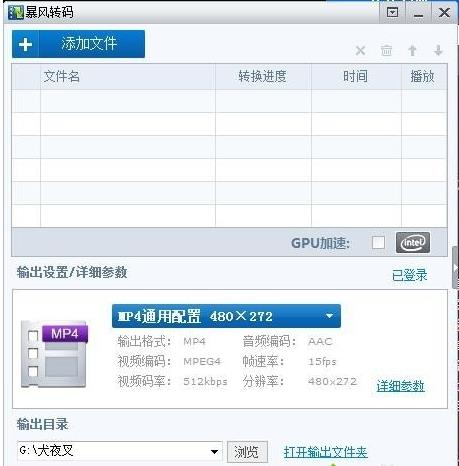The height and width of the screenshot is (466, 459).
Task: Move item down with the down arrow icon
Action: (438, 51)
